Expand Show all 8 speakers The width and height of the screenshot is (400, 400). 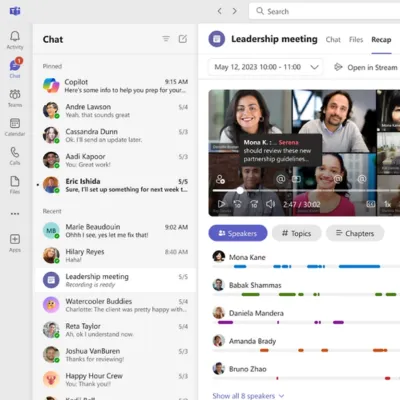click(248, 396)
